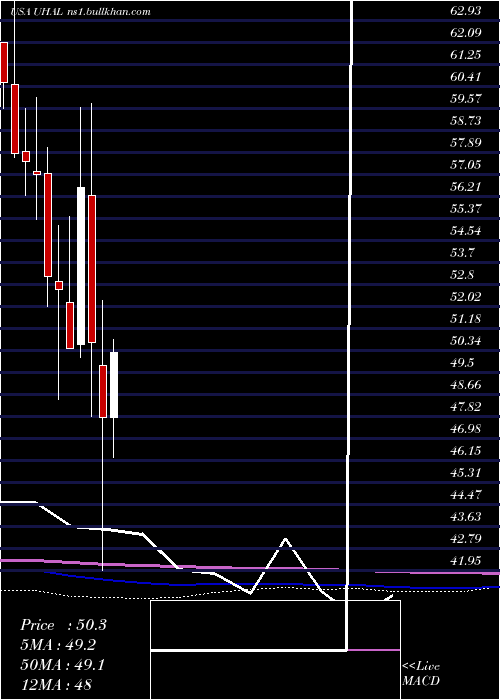The height and width of the screenshot is (700, 500).
Task: Select the 58.73 price axis label
Action: (x=466, y=121)
